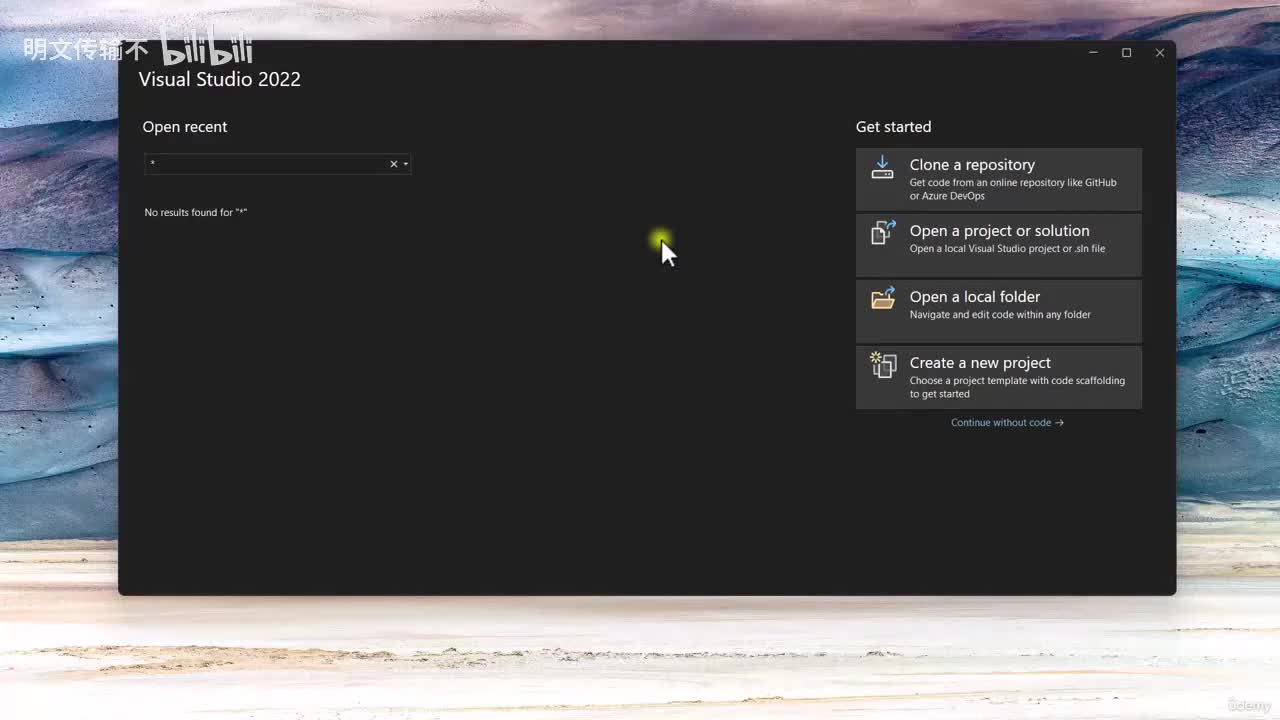Screen dimensions: 1280x720
Task: Pick Open a local folder
Action: click(999, 311)
